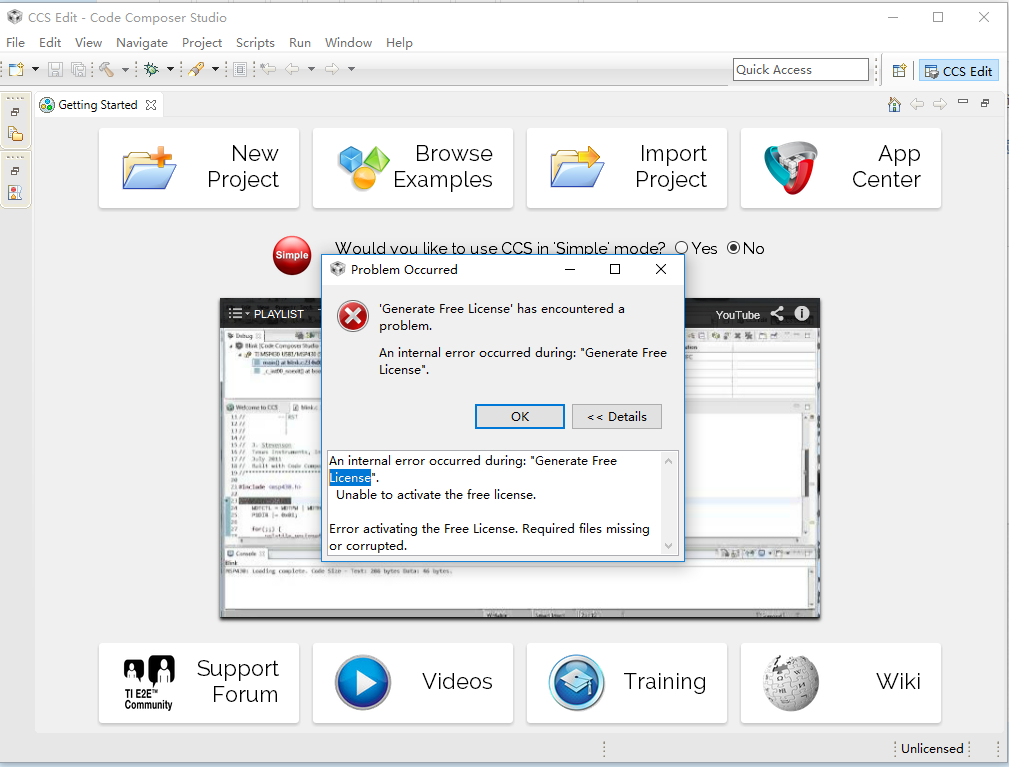Click the search flashlight icon
This screenshot has width=1009, height=767.
coord(196,69)
